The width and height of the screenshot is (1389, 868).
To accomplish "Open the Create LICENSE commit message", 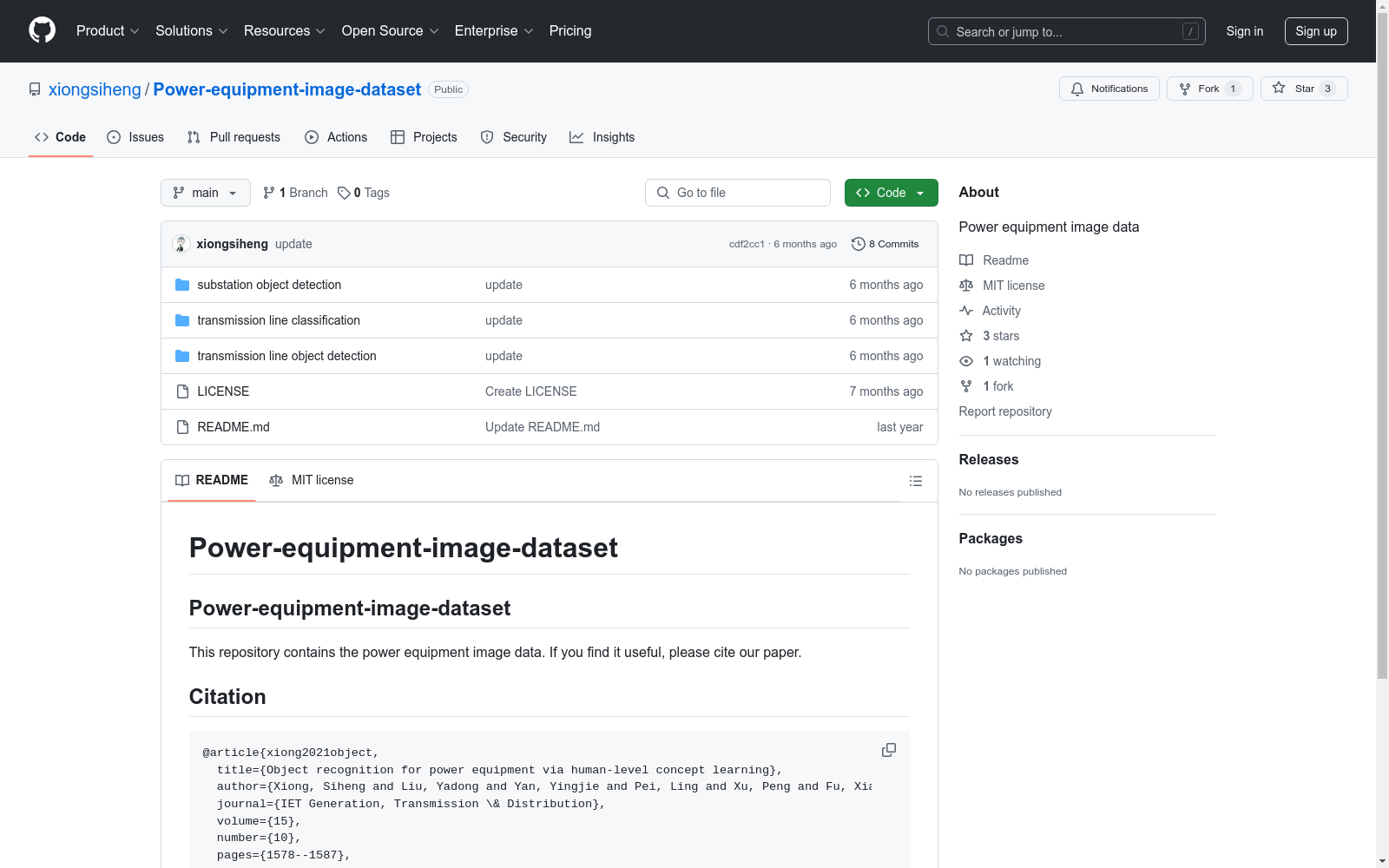I will coord(531,391).
